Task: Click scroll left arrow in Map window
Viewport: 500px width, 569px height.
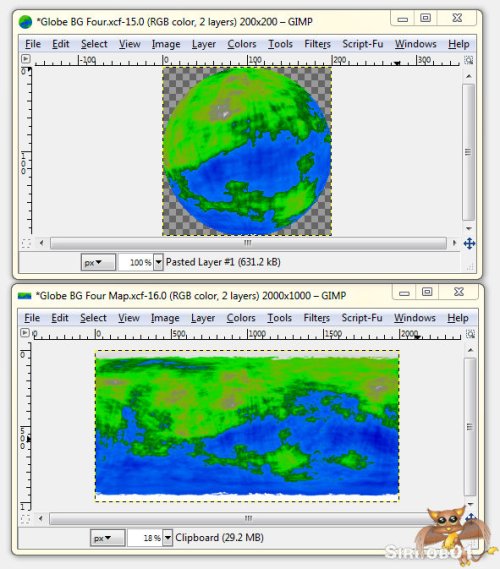Action: (41, 518)
